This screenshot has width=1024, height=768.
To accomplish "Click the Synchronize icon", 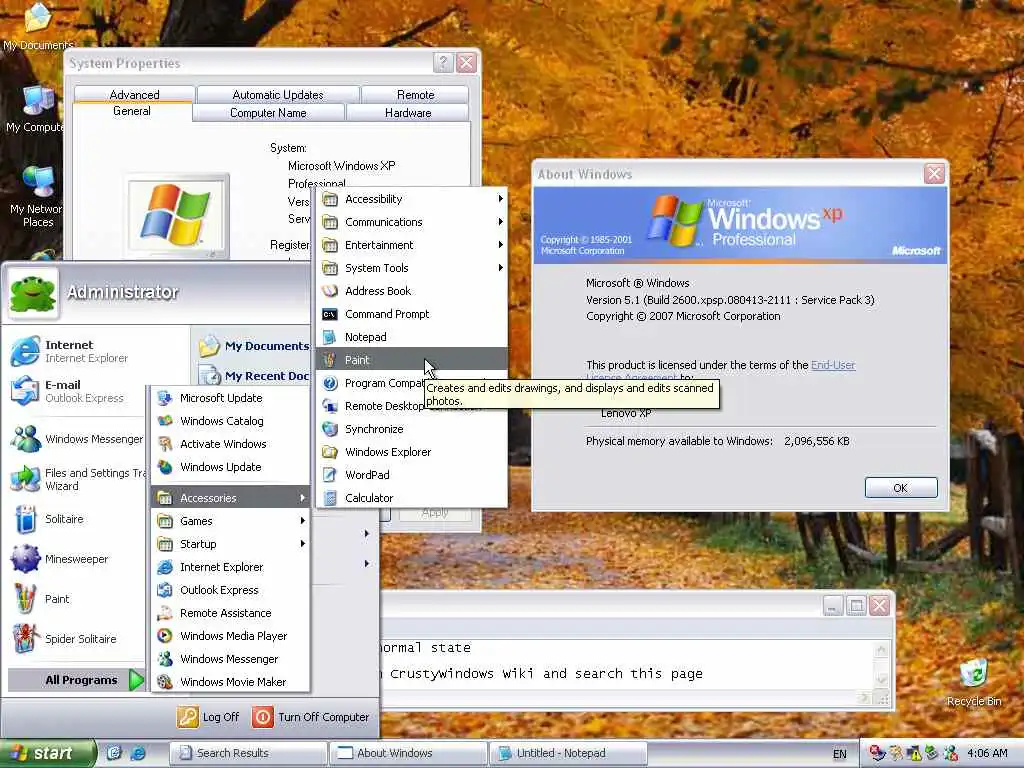I will click(330, 429).
